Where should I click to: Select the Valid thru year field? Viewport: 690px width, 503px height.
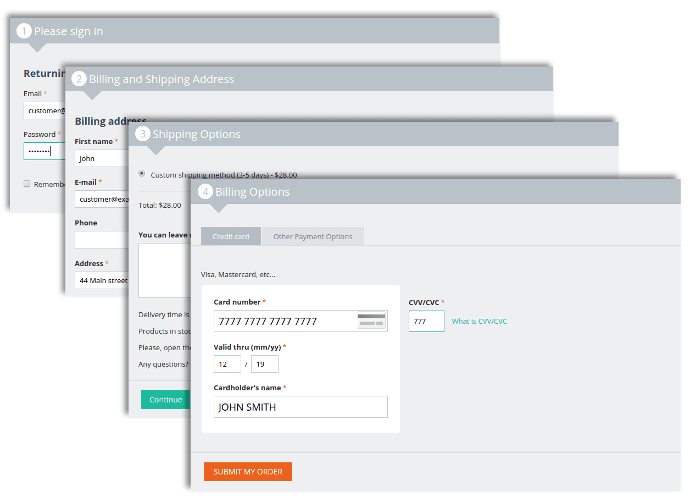coord(265,364)
